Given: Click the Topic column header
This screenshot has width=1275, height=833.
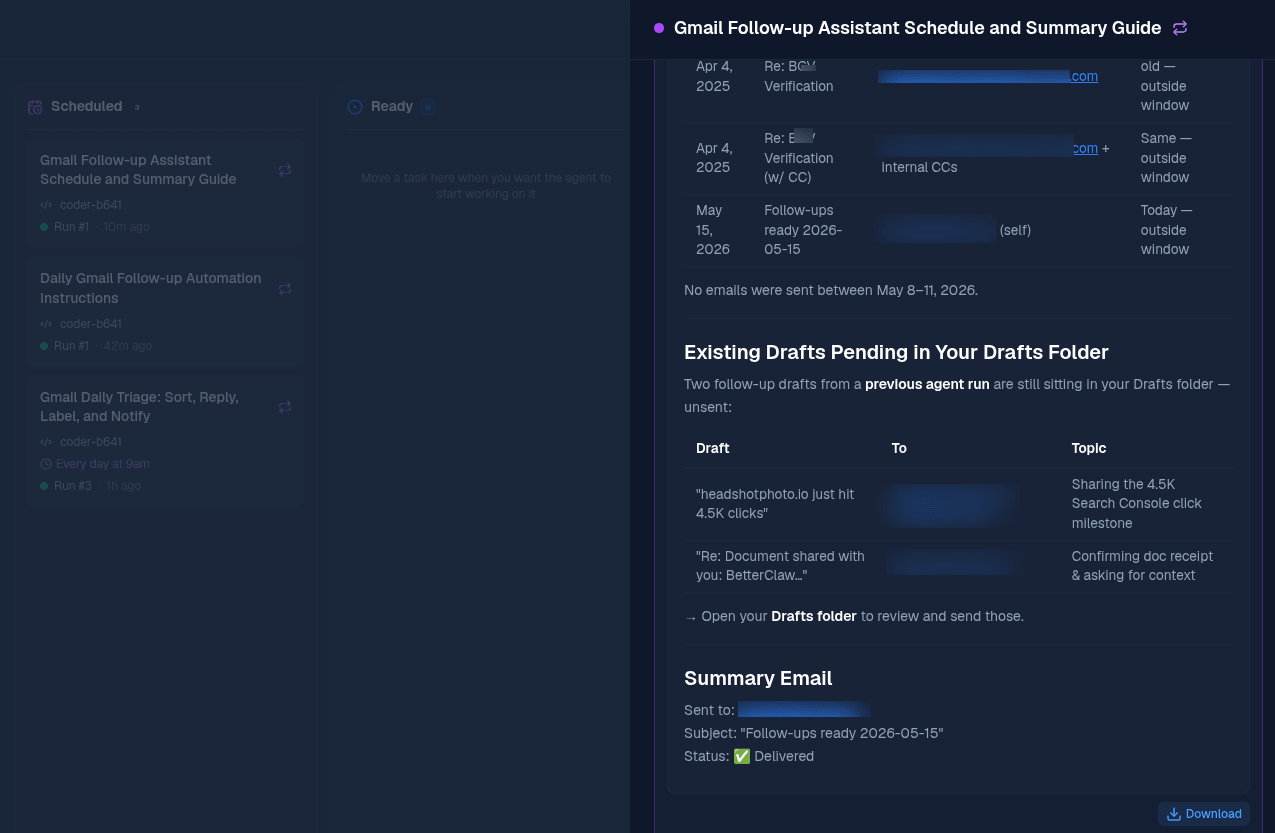Looking at the screenshot, I should (1089, 448).
